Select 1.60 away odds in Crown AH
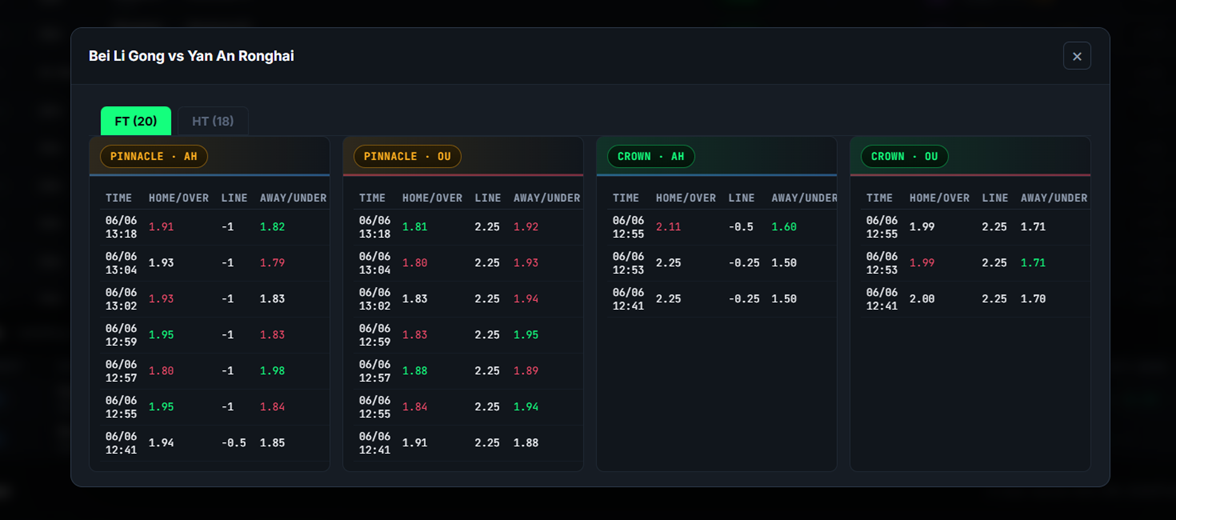The width and height of the screenshot is (1224, 520). (x=784, y=227)
